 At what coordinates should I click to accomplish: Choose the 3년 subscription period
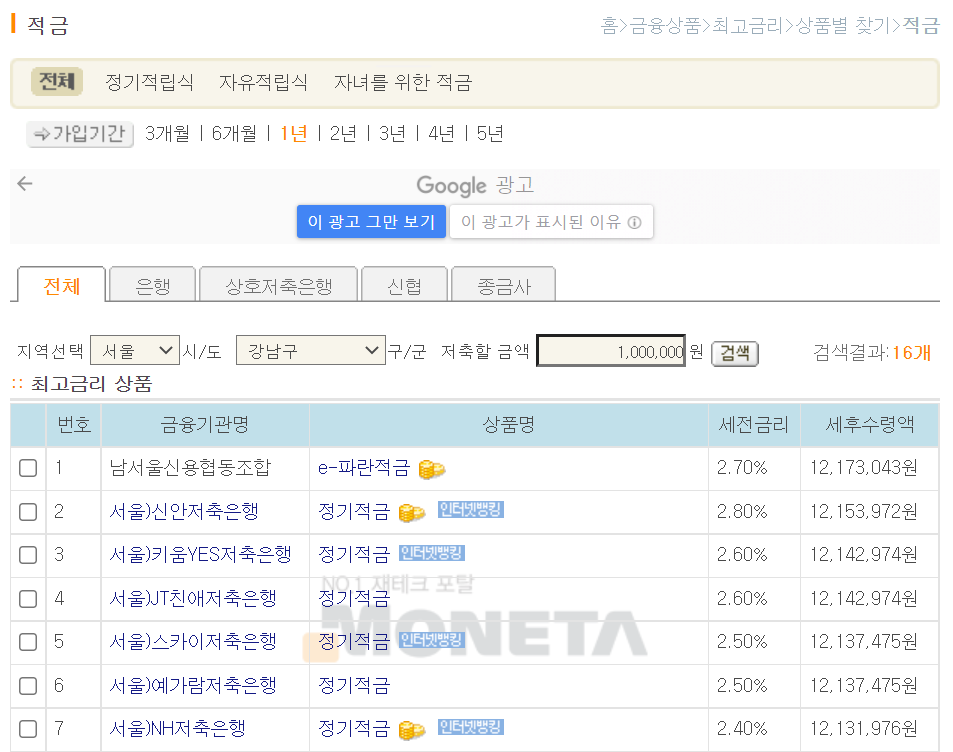pyautogui.click(x=392, y=133)
